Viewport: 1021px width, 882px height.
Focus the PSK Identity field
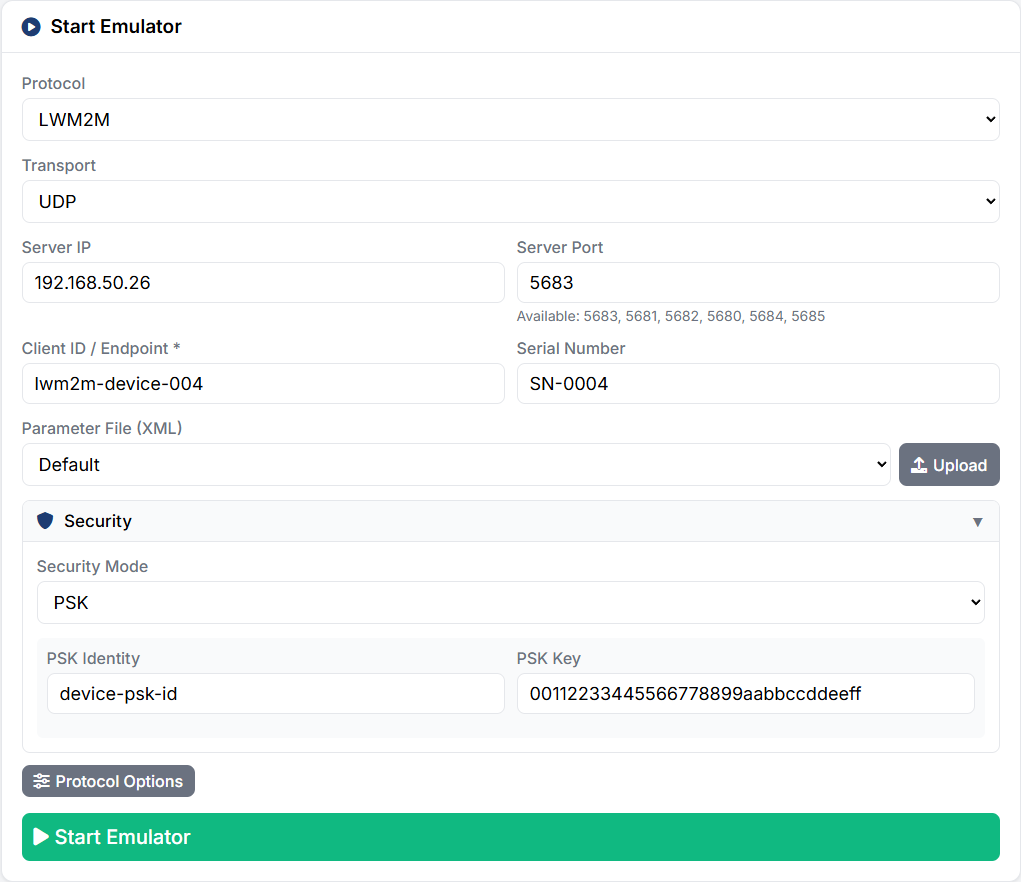tap(275, 693)
